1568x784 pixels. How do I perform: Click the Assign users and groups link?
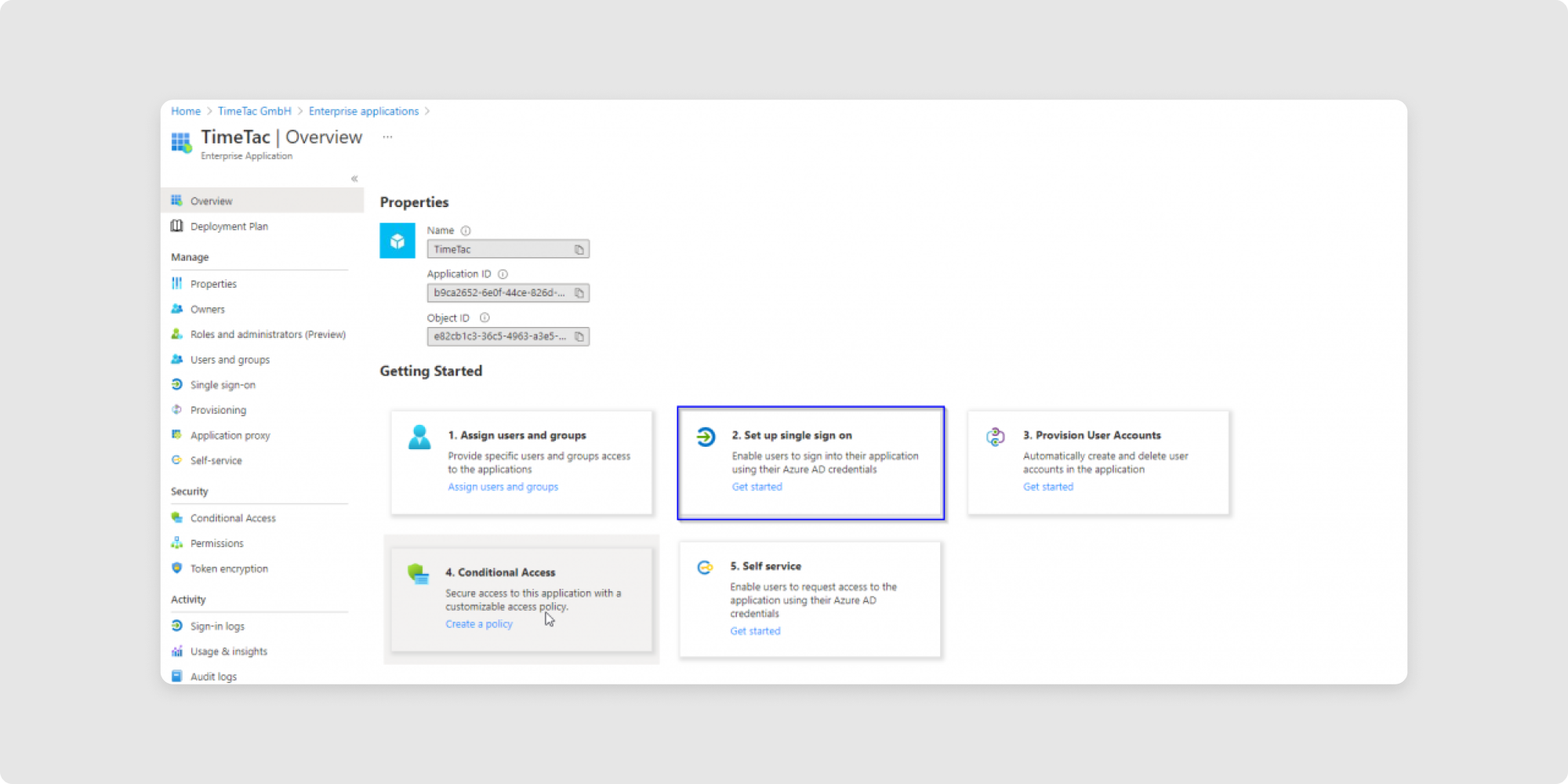point(503,487)
